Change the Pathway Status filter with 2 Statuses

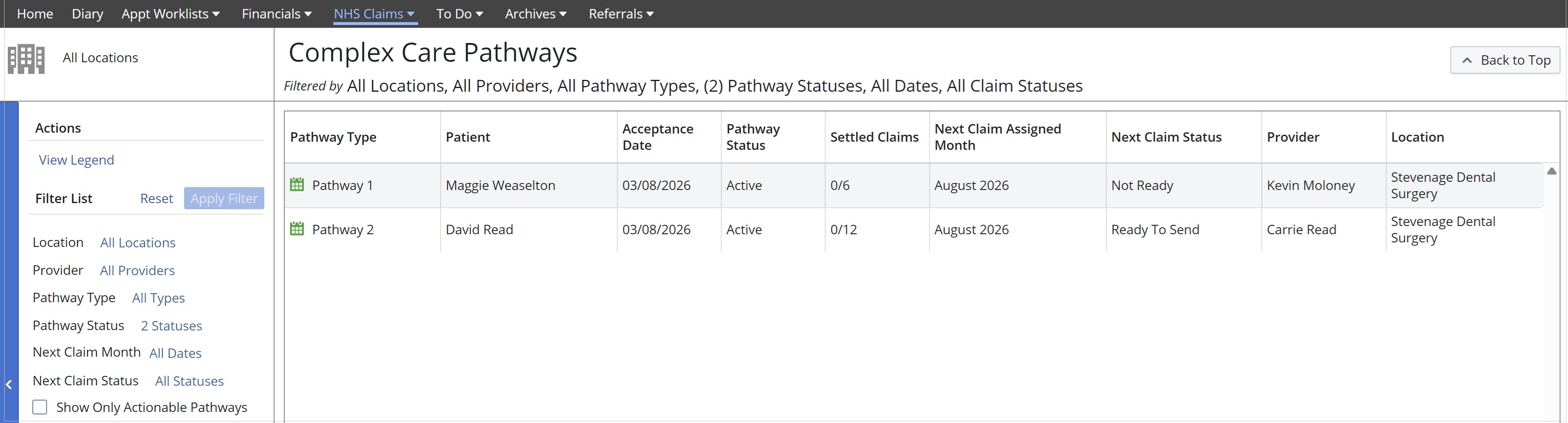point(172,326)
